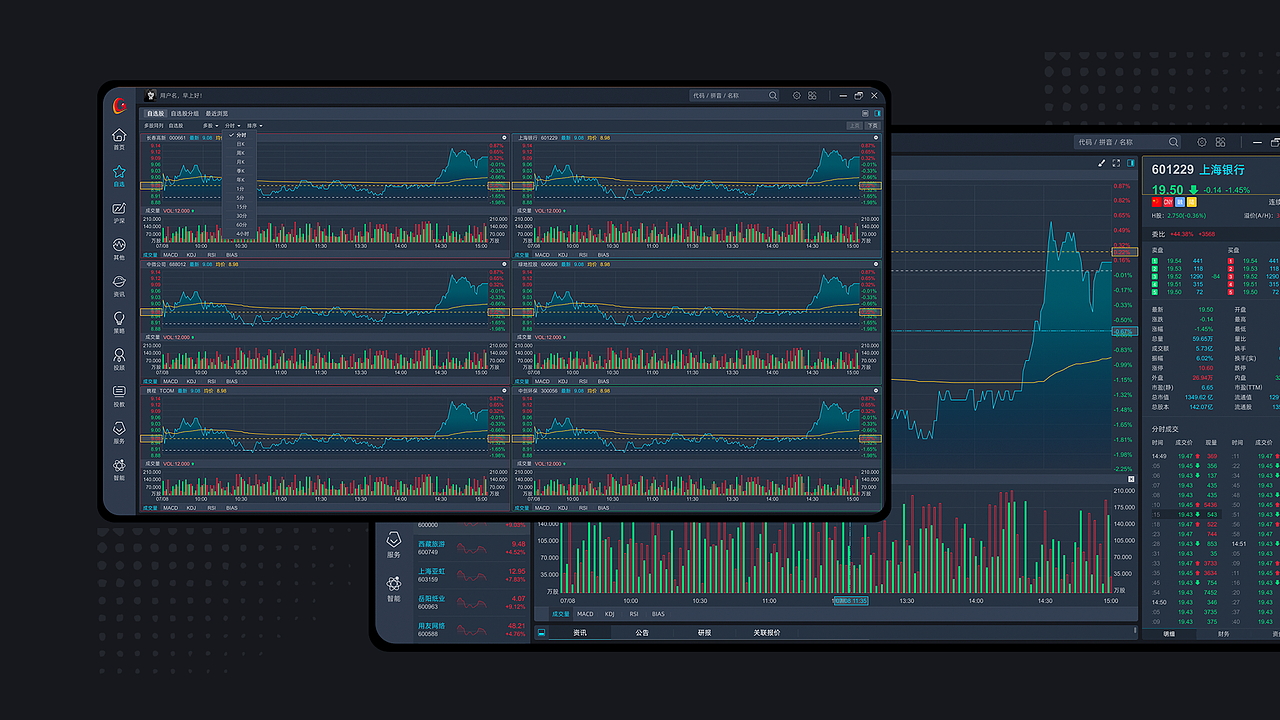Click the red app logo in front window

pyautogui.click(x=119, y=104)
